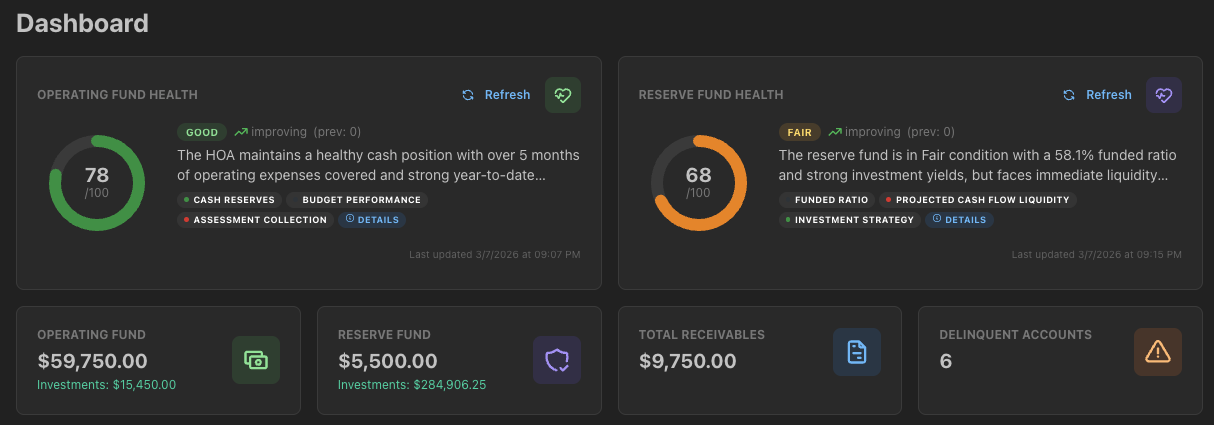1214x425 pixels.
Task: Click the orange warning triangle on Delinquent Accounts
Action: click(x=1158, y=352)
